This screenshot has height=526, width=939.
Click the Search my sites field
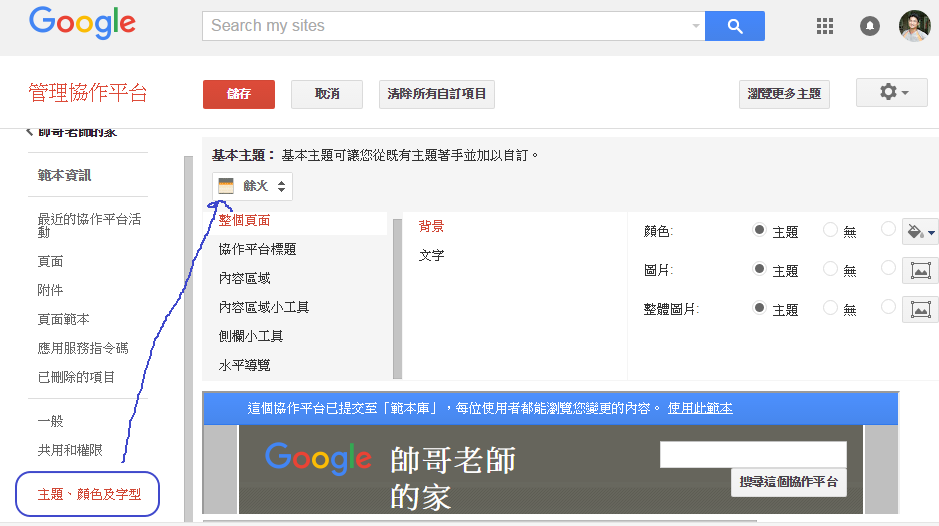click(445, 26)
